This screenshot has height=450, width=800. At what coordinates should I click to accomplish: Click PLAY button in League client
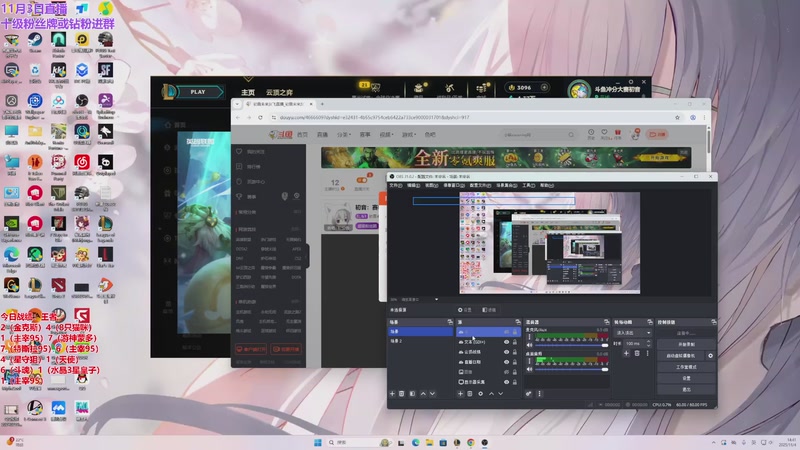click(198, 92)
